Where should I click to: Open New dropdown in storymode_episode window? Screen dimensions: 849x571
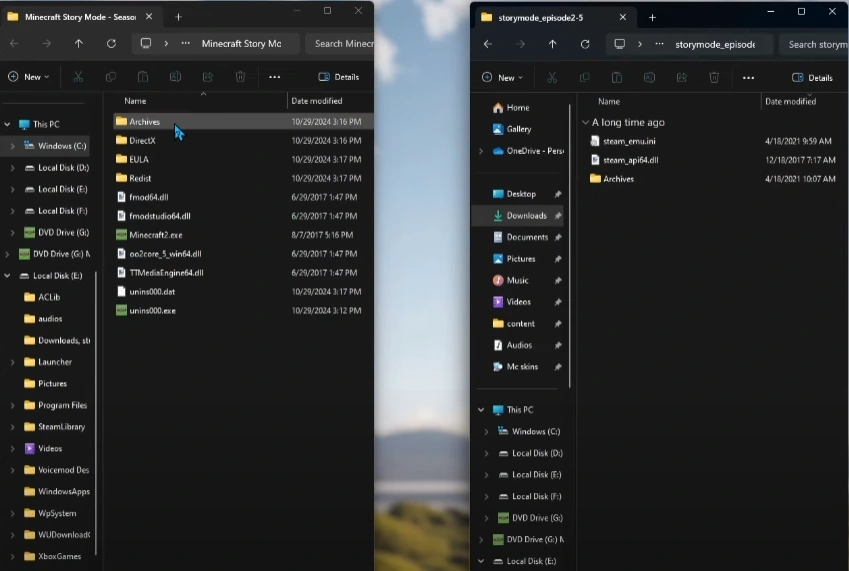502,77
